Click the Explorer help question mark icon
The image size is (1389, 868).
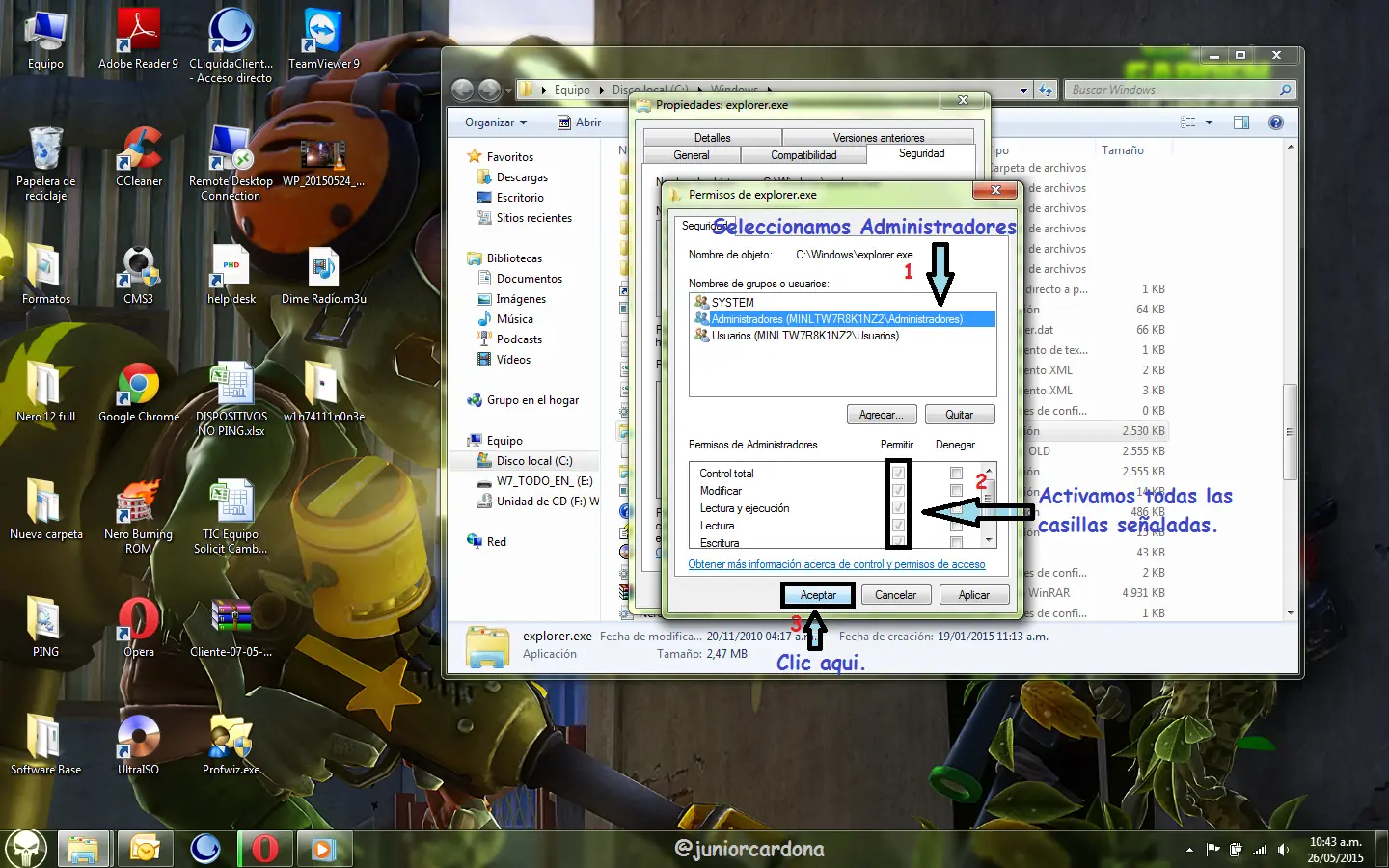(1275, 122)
